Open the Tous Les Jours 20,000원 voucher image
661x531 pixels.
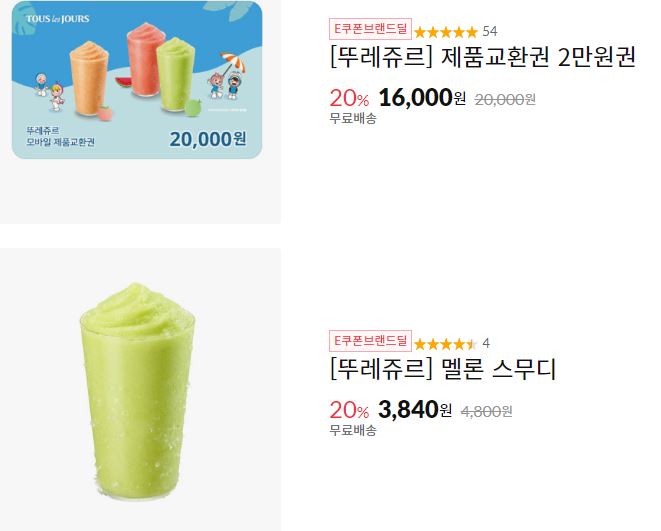(137, 80)
